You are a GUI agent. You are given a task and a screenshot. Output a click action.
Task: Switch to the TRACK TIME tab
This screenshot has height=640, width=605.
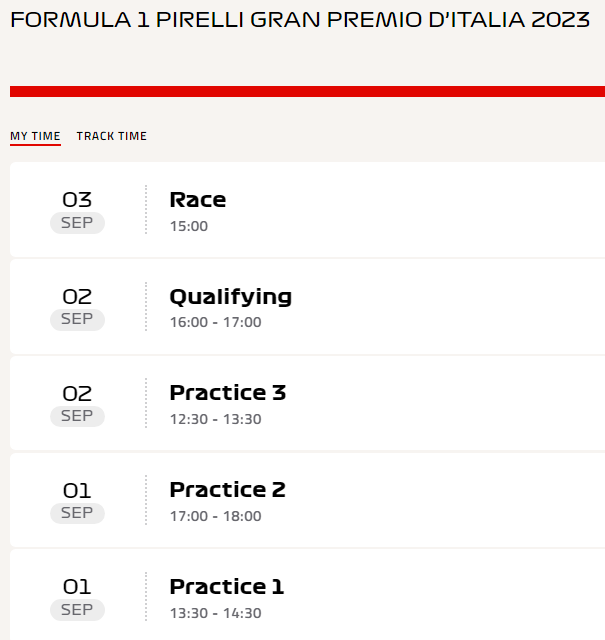coord(111,136)
